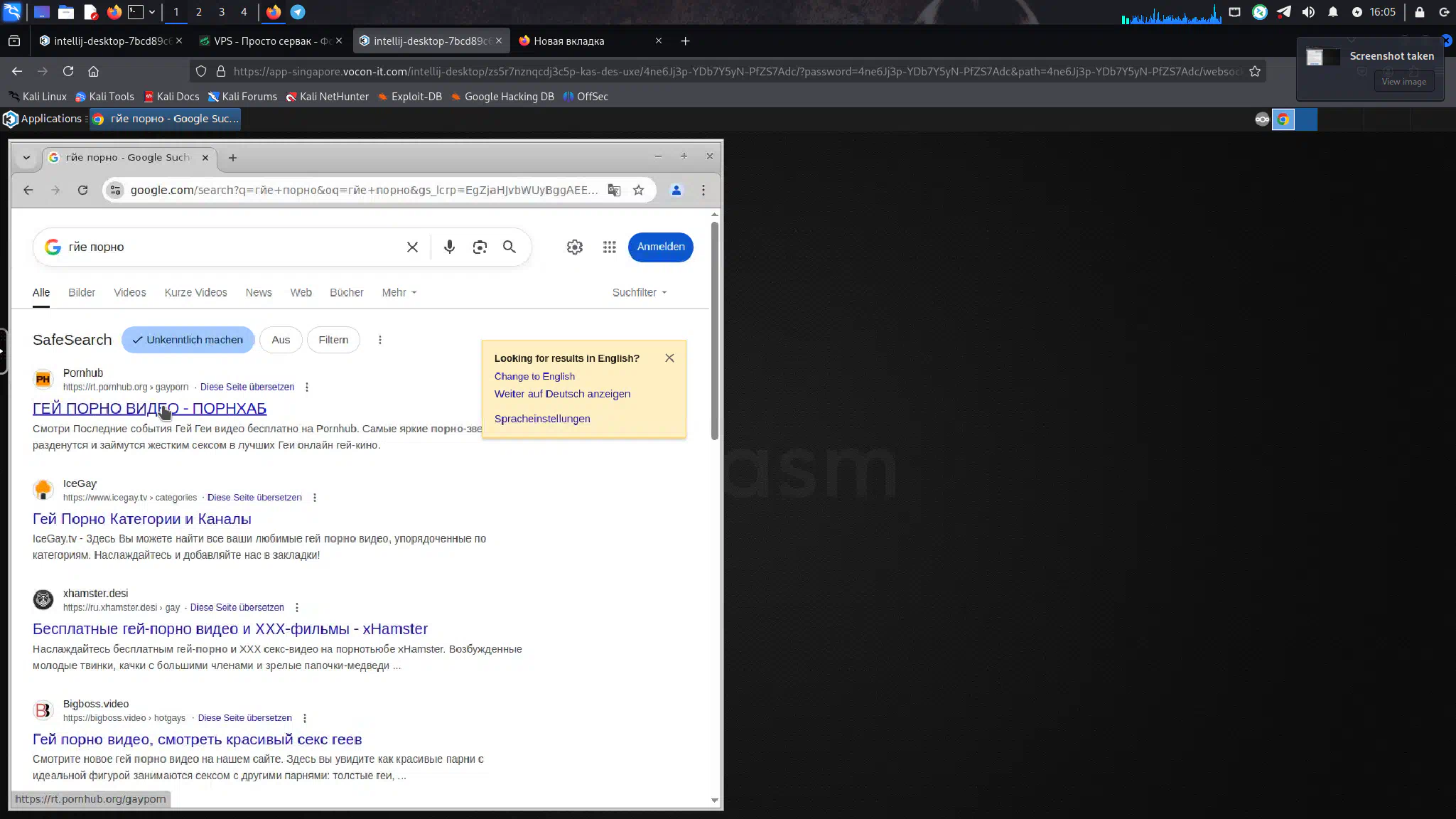The width and height of the screenshot is (1456, 819).
Task: Open Google quick settings gear icon
Action: (x=574, y=247)
